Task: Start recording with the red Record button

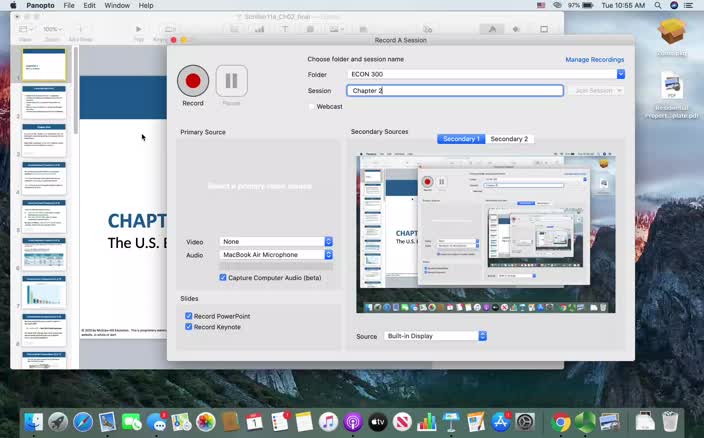Action: point(193,80)
